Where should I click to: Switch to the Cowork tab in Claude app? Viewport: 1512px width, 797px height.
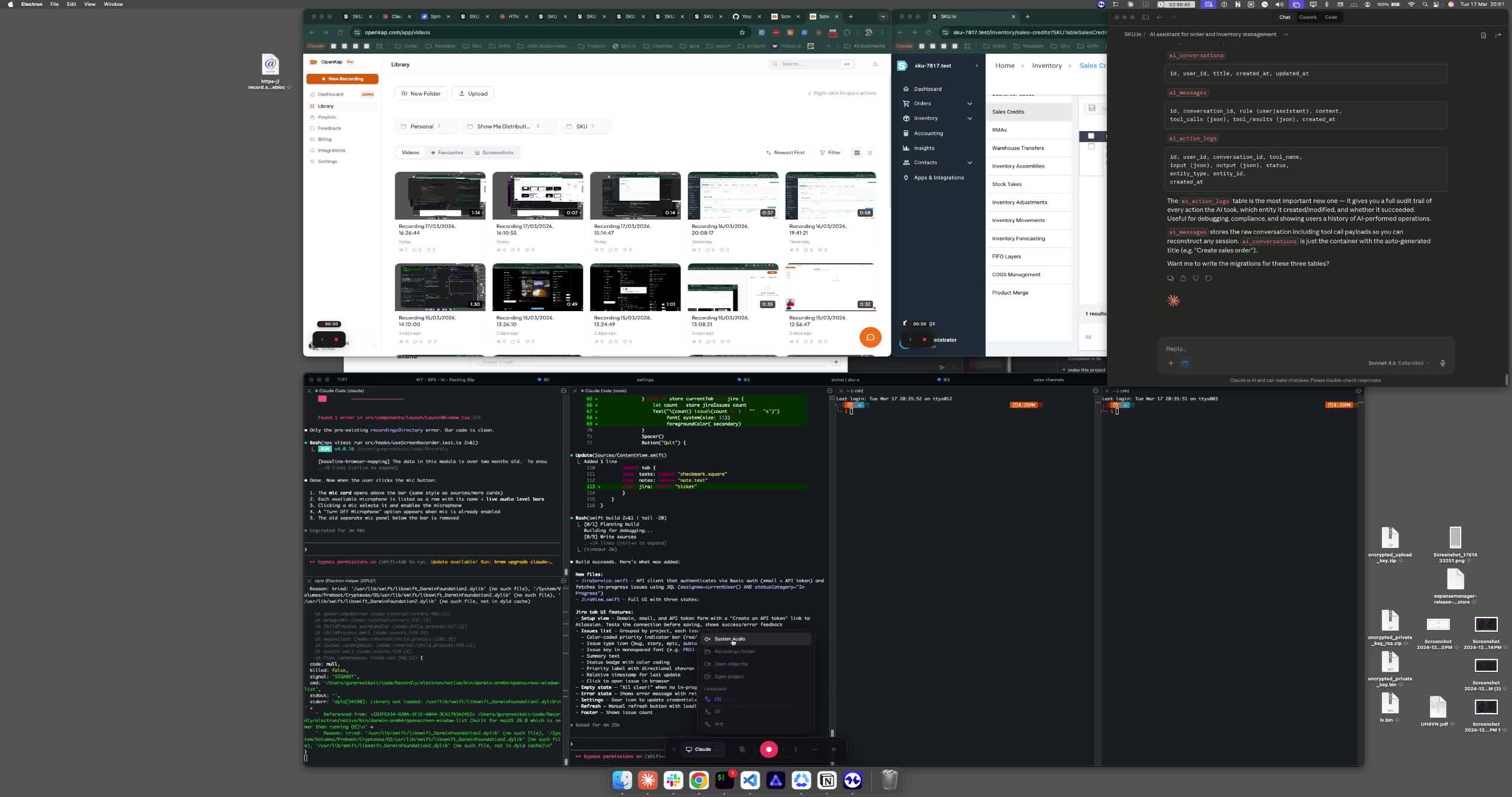[1308, 17]
